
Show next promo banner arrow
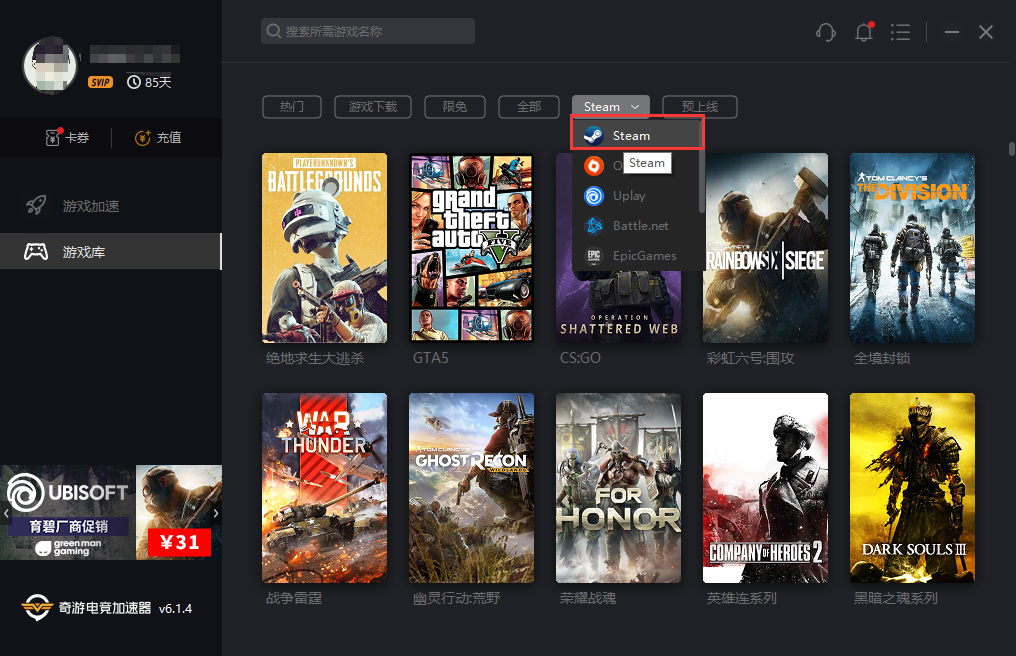pos(216,513)
